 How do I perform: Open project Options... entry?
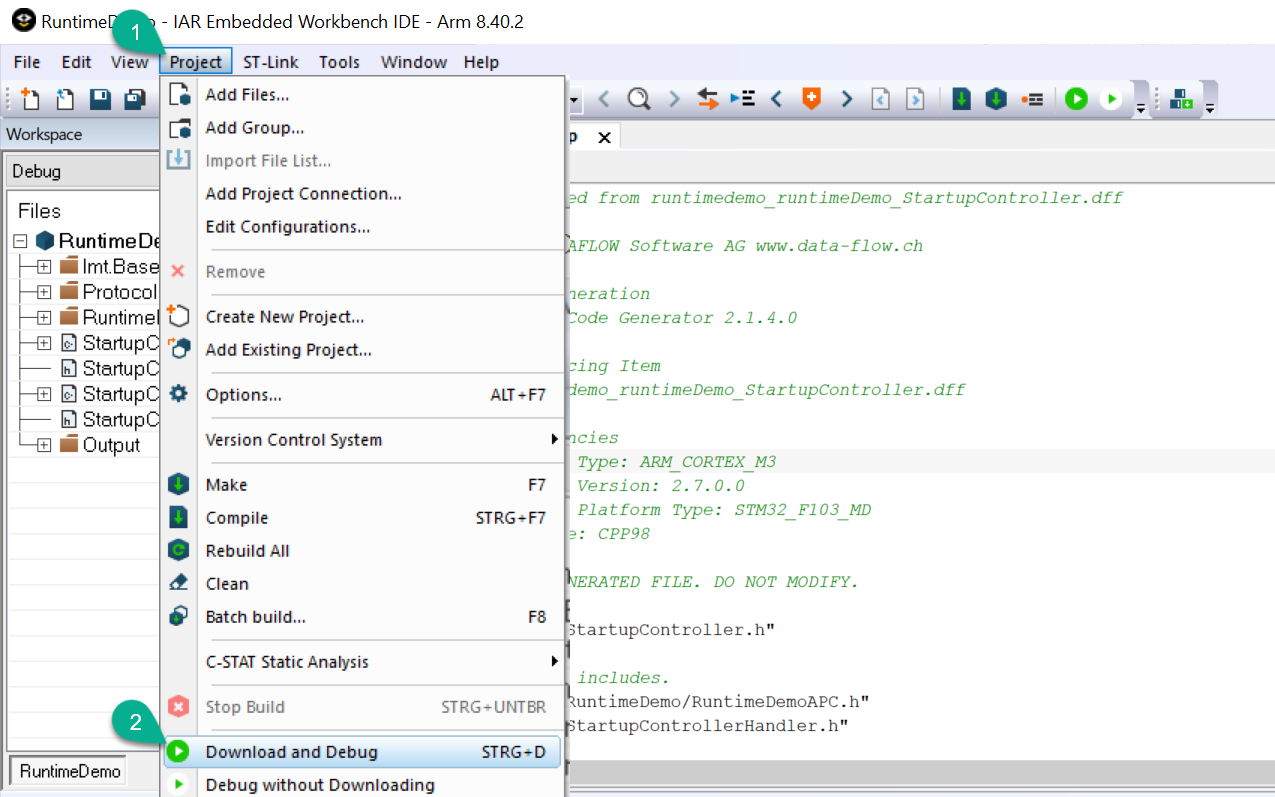click(x=362, y=395)
